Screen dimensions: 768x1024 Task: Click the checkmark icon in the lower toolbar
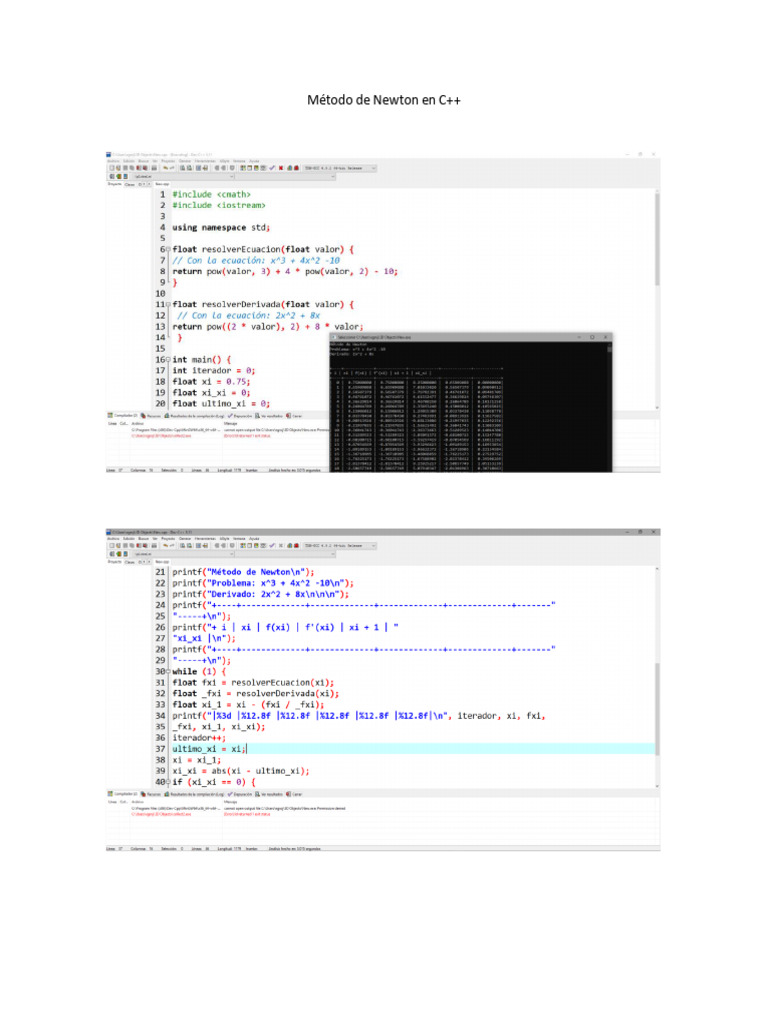click(x=272, y=545)
